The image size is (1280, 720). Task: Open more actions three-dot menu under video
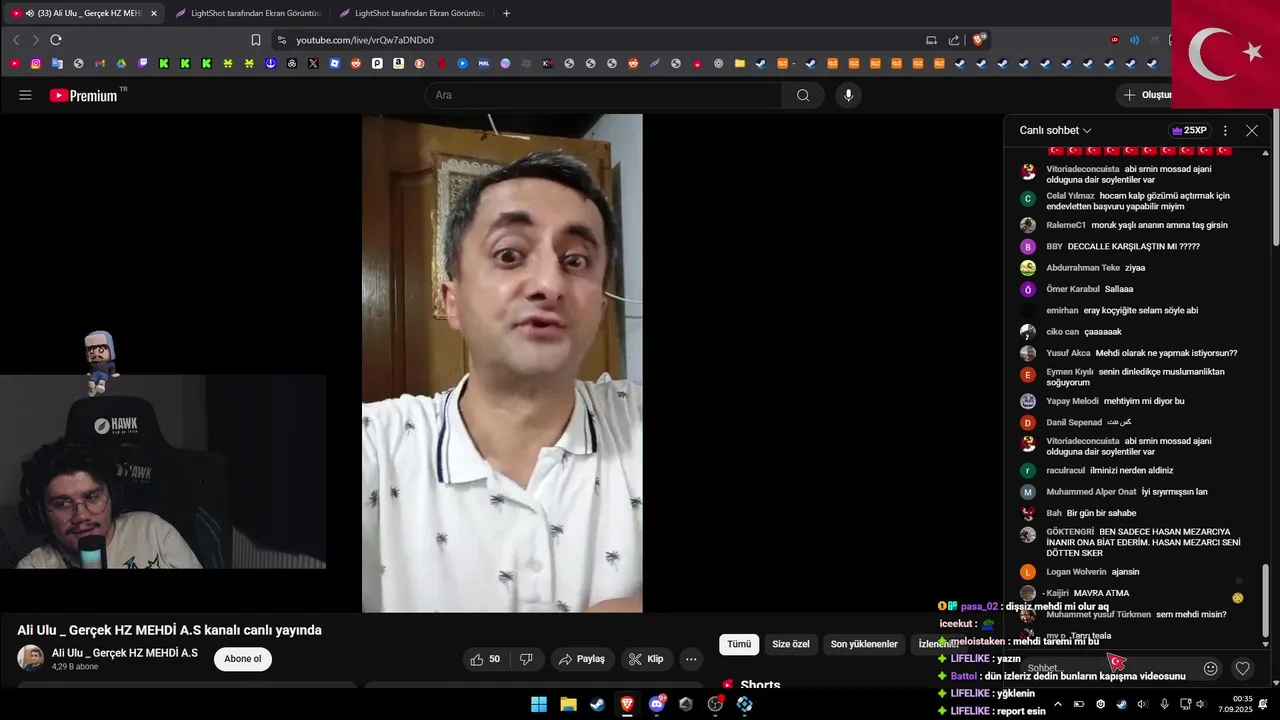pos(691,659)
